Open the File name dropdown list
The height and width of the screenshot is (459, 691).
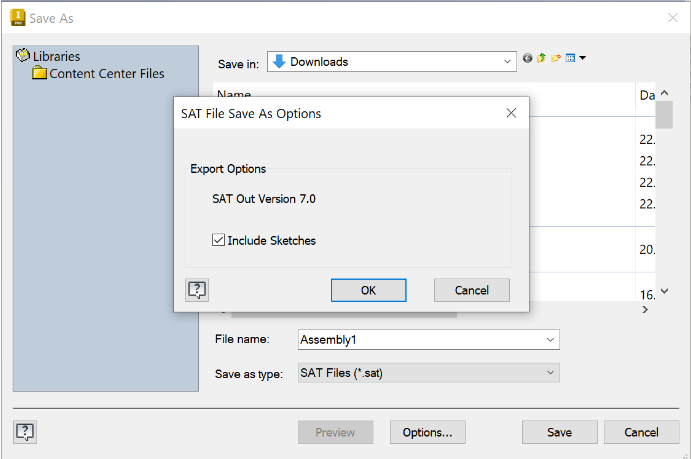(550, 340)
